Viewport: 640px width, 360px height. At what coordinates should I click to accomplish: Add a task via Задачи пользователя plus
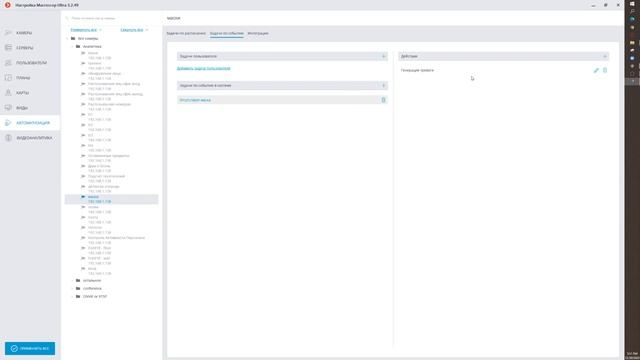tap(383, 56)
